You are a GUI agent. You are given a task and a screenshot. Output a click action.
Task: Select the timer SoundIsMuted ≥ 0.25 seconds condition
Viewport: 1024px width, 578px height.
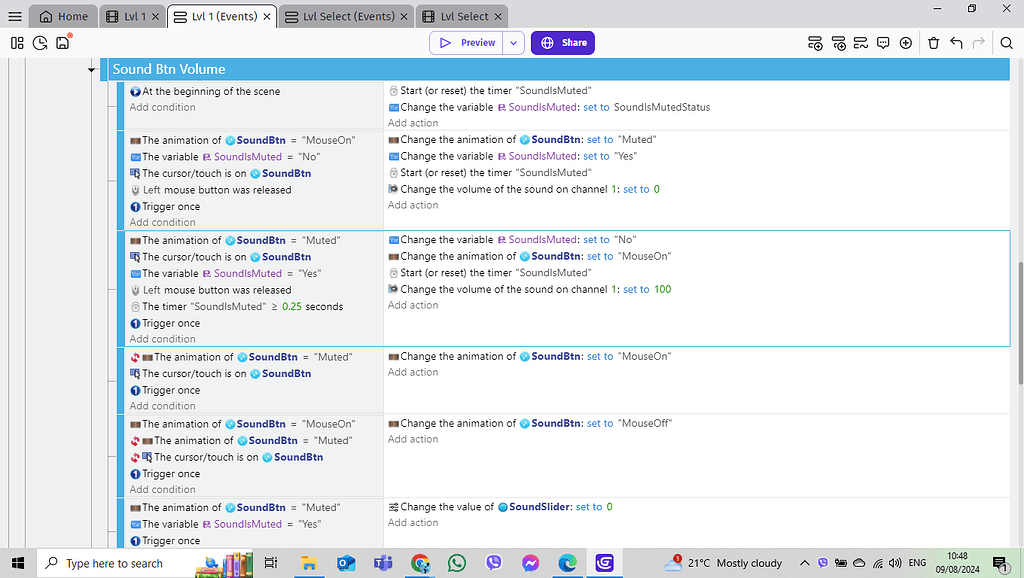[x=236, y=306]
